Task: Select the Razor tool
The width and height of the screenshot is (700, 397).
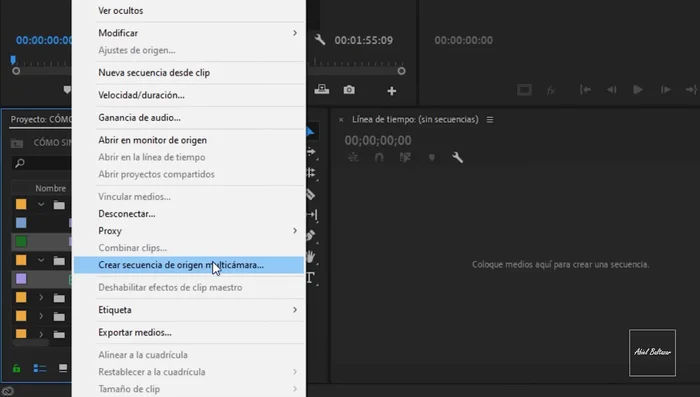Action: point(311,194)
